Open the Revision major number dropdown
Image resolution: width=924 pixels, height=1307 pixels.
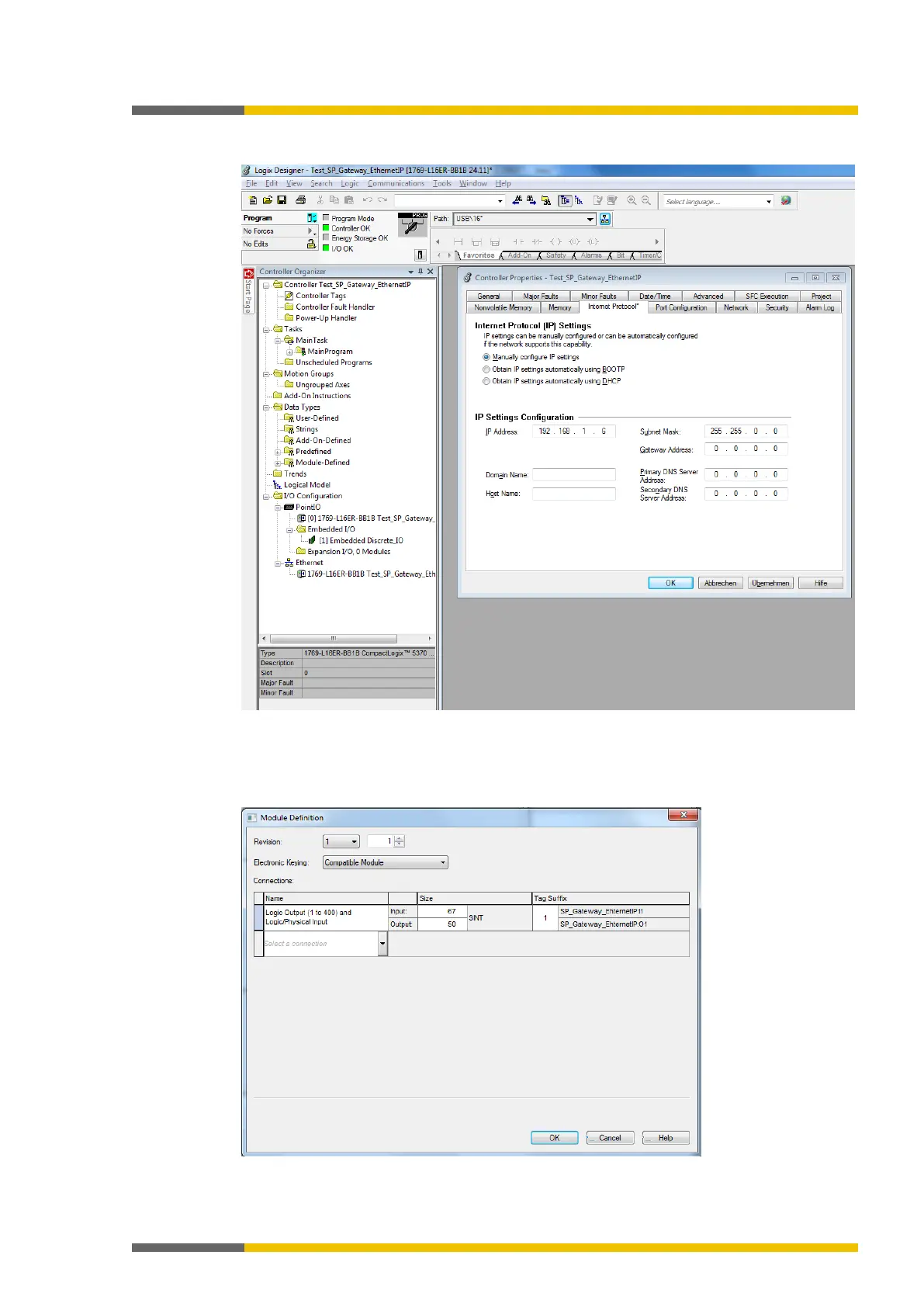point(355,841)
